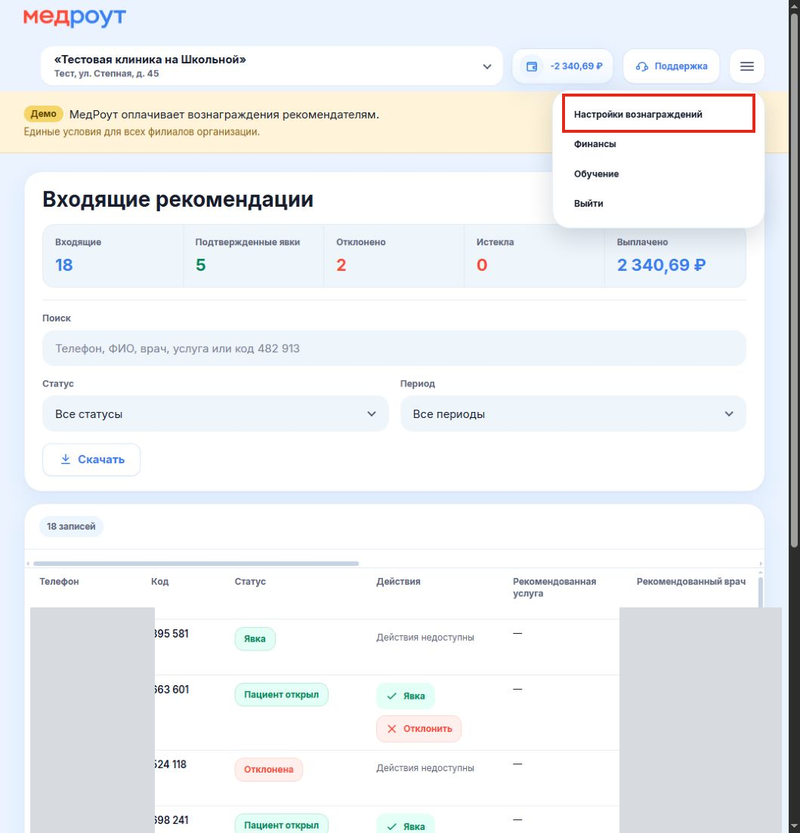Click the Демо badge in banner
800x833 pixels.
pyautogui.click(x=44, y=114)
